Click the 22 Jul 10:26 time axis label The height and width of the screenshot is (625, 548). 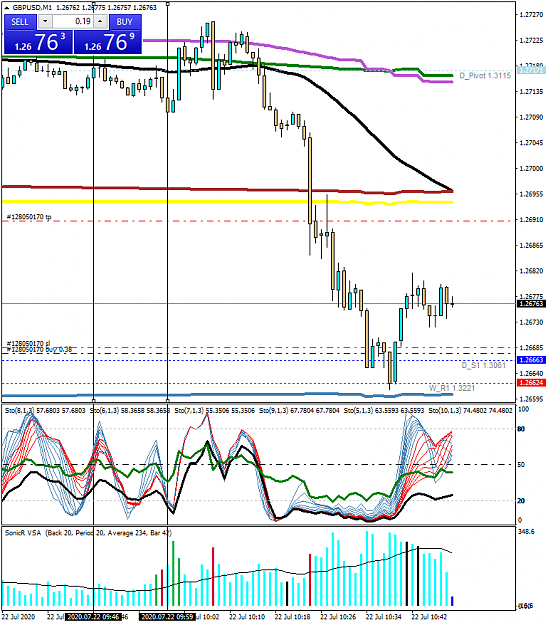click(x=338, y=617)
